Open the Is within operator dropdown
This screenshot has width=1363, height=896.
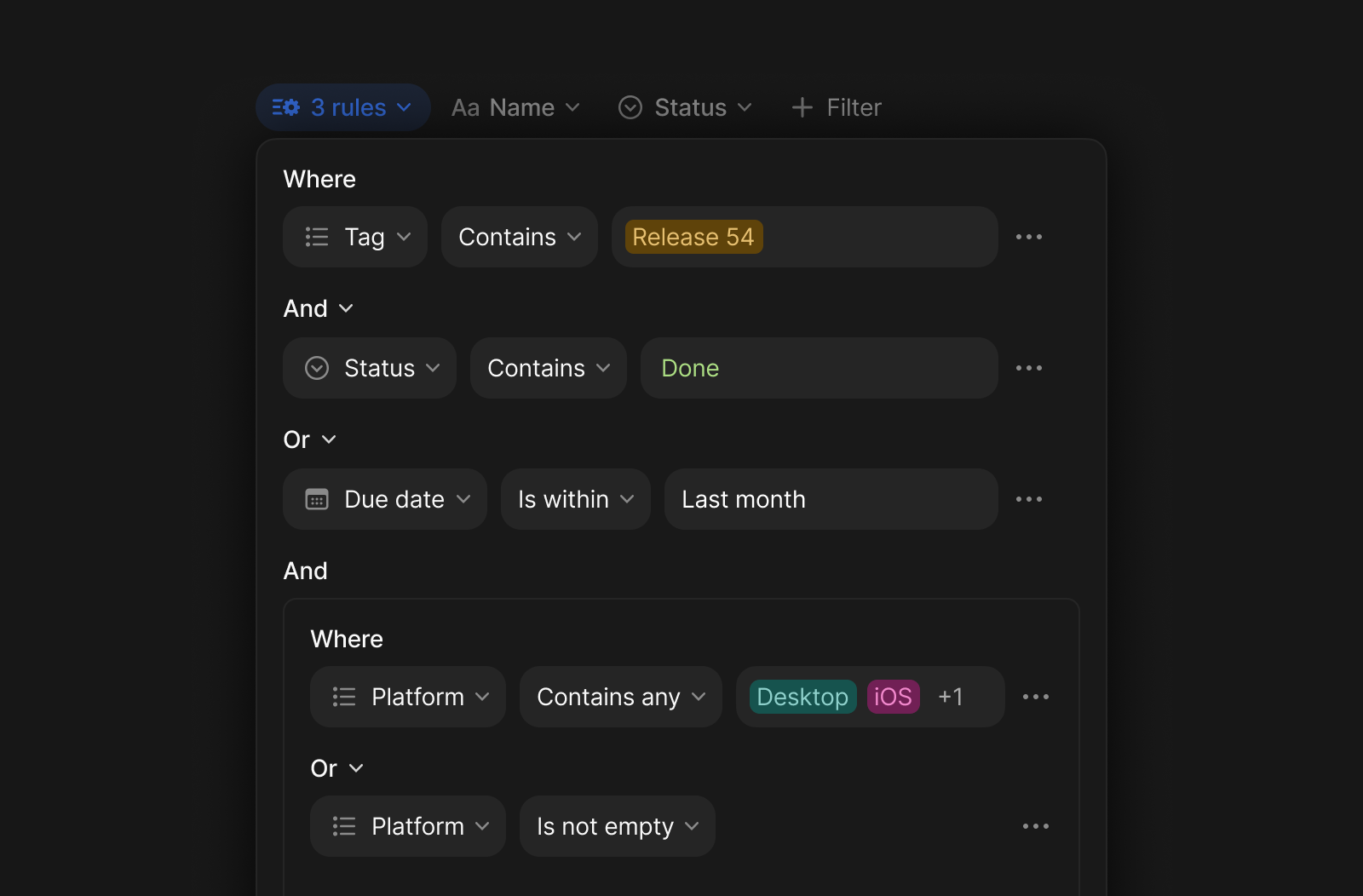pyautogui.click(x=576, y=499)
